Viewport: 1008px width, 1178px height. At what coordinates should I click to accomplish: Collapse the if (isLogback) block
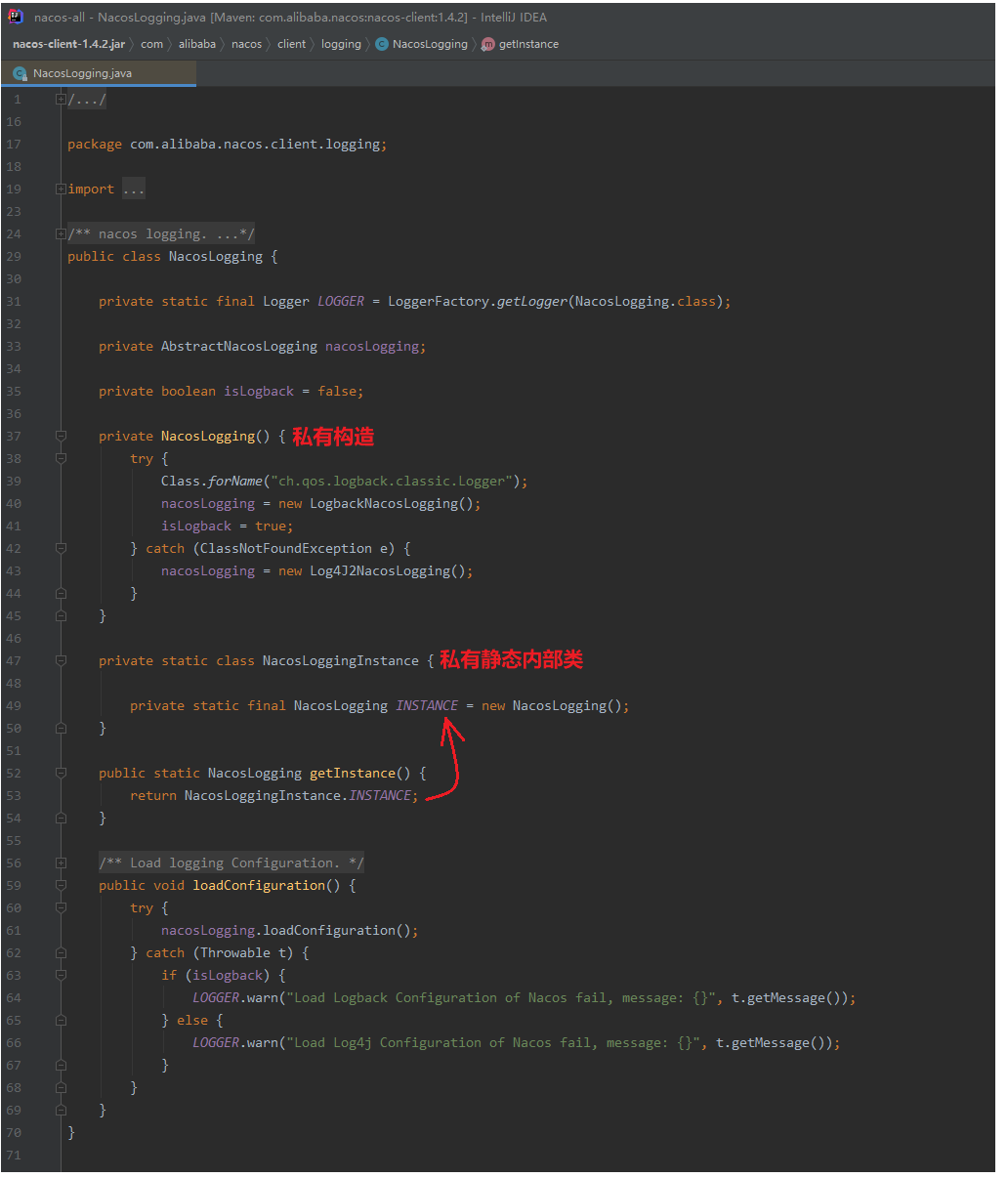point(61,975)
